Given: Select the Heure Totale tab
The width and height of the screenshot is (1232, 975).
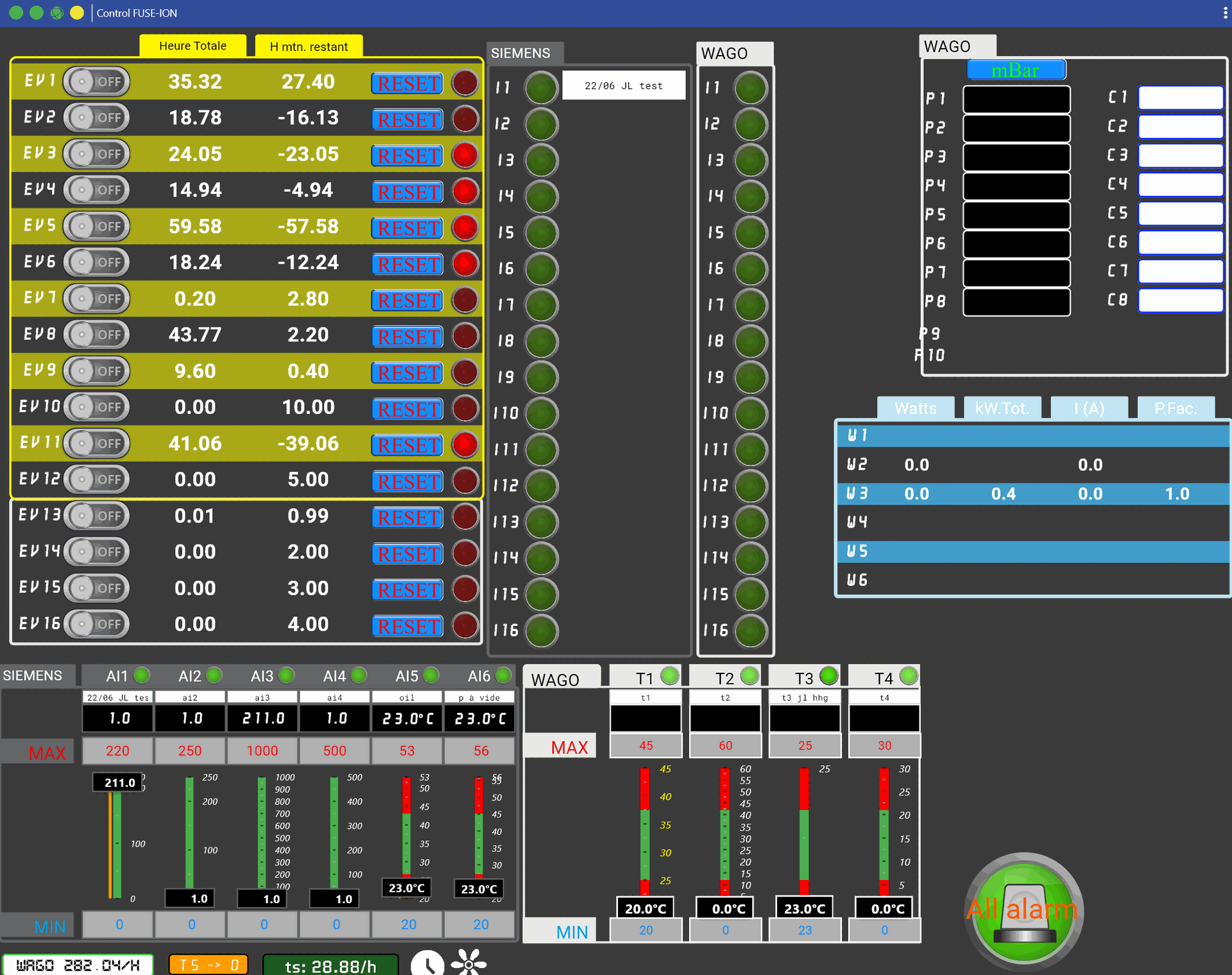Looking at the screenshot, I should pos(193,46).
